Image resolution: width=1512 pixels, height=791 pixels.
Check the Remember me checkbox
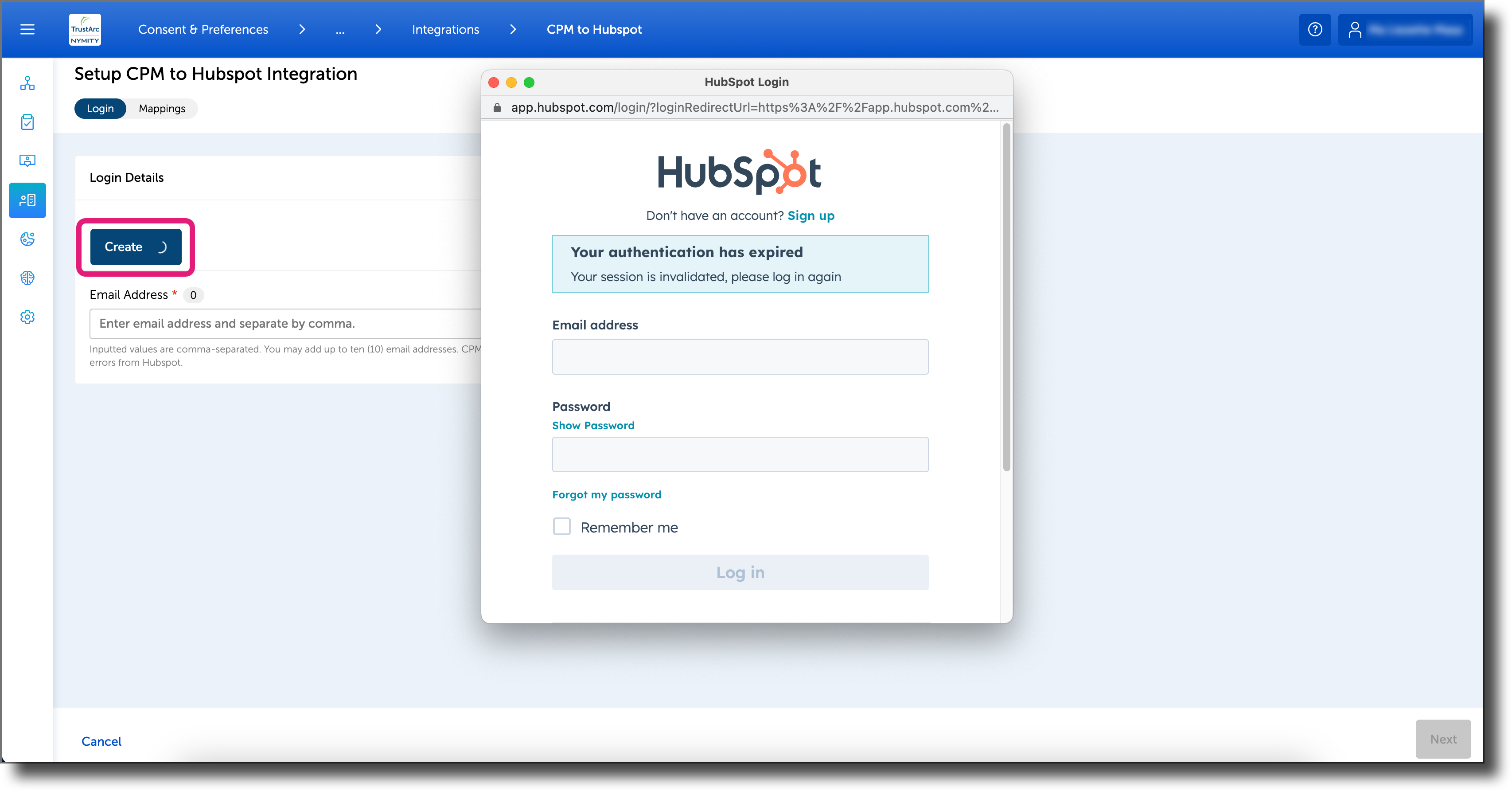pyautogui.click(x=562, y=527)
